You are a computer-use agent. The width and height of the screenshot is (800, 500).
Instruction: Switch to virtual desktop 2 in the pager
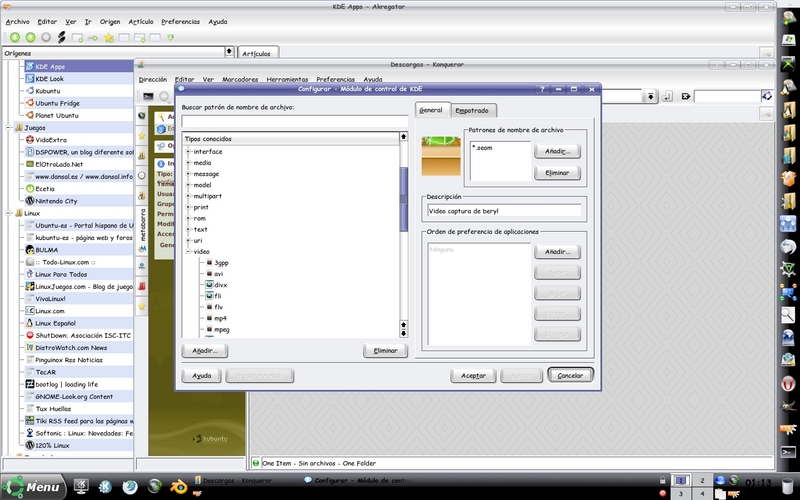pos(702,480)
